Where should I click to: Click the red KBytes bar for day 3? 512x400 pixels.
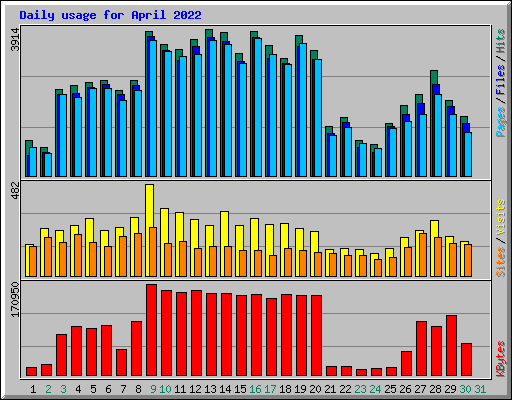click(x=61, y=355)
